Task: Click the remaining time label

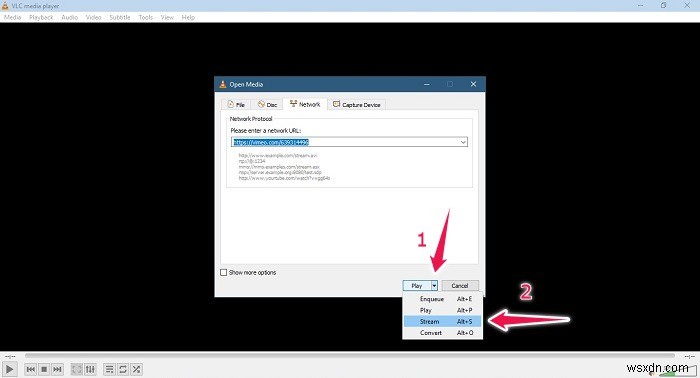Action: [x=690, y=356]
